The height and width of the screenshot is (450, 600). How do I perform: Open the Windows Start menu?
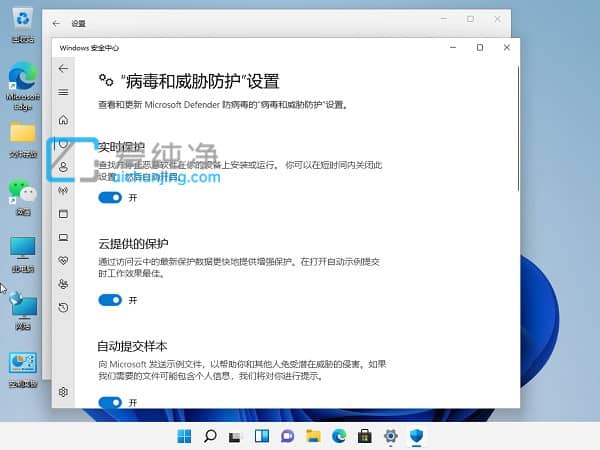coord(184,436)
